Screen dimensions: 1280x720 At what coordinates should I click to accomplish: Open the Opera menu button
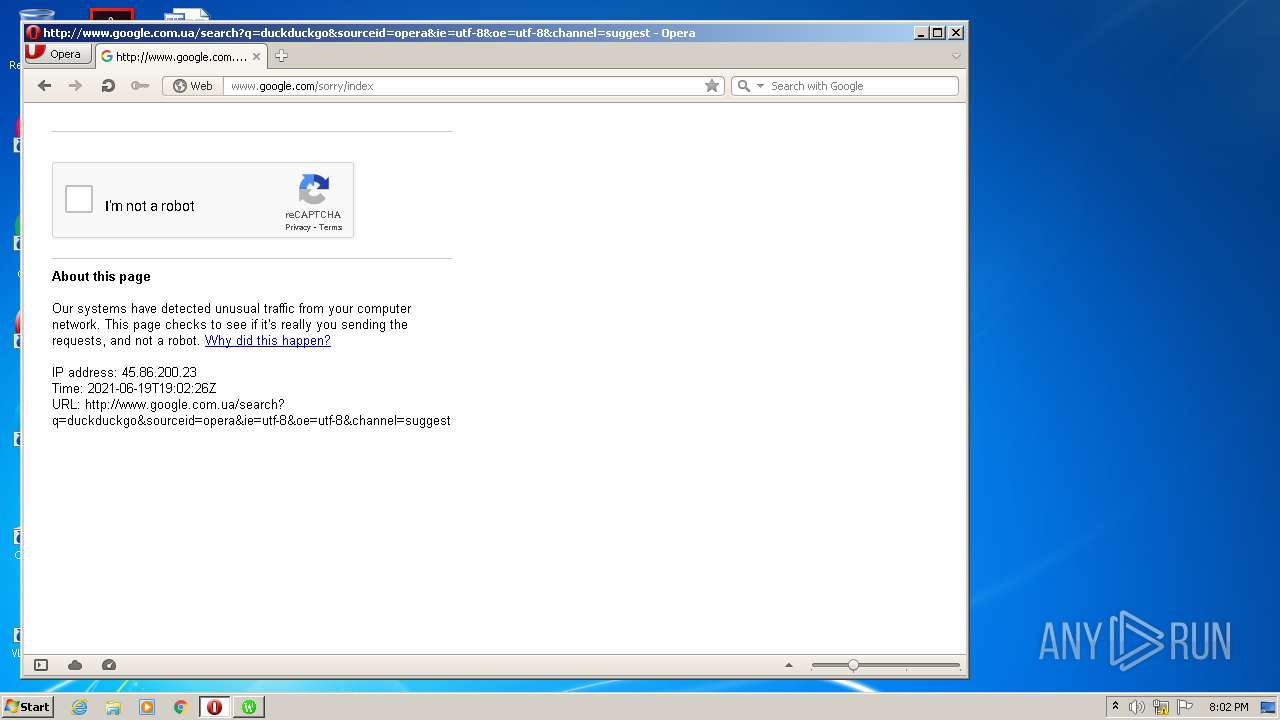click(x=57, y=54)
